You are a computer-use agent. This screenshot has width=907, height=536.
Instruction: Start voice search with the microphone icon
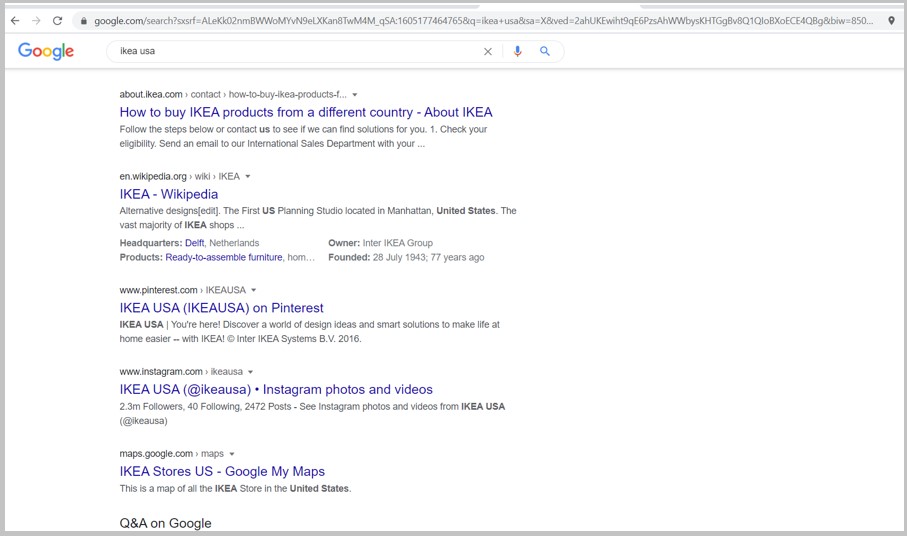coord(518,51)
